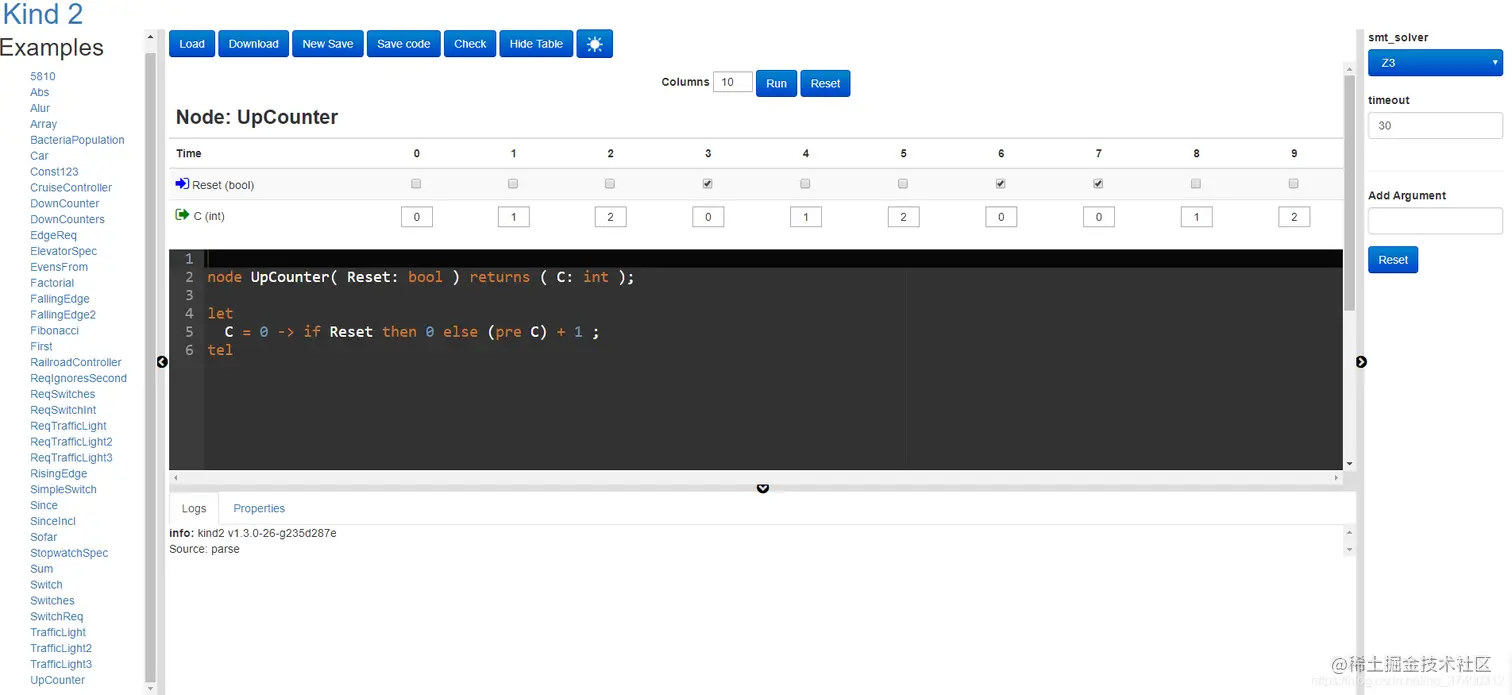Click the timeout input field
This screenshot has height=695, width=1512.
pyautogui.click(x=1435, y=125)
